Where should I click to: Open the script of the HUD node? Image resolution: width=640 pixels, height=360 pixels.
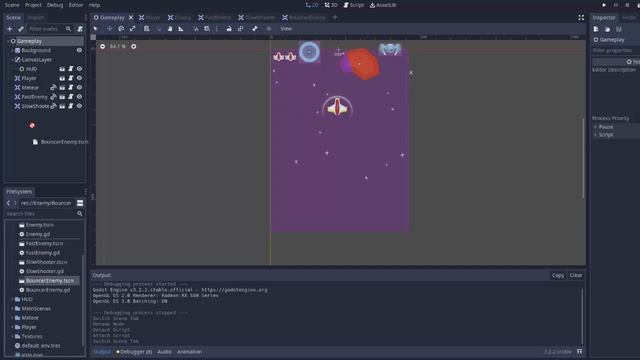(71, 69)
